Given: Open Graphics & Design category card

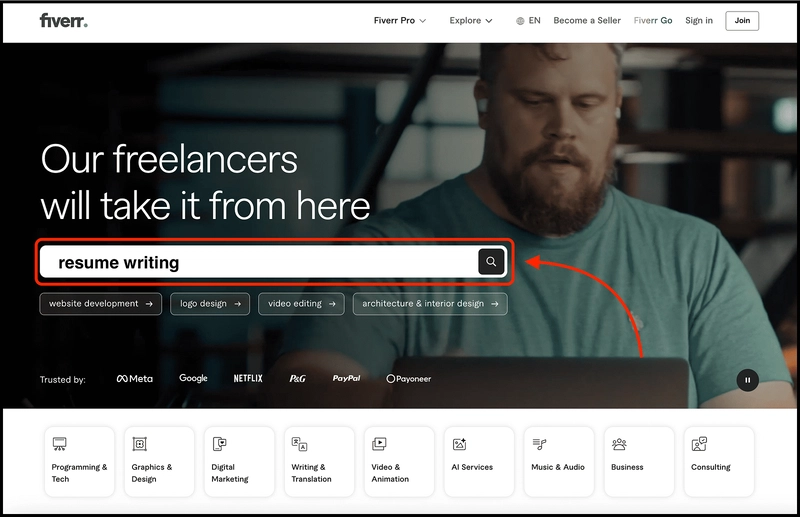Looking at the screenshot, I should tap(159, 461).
